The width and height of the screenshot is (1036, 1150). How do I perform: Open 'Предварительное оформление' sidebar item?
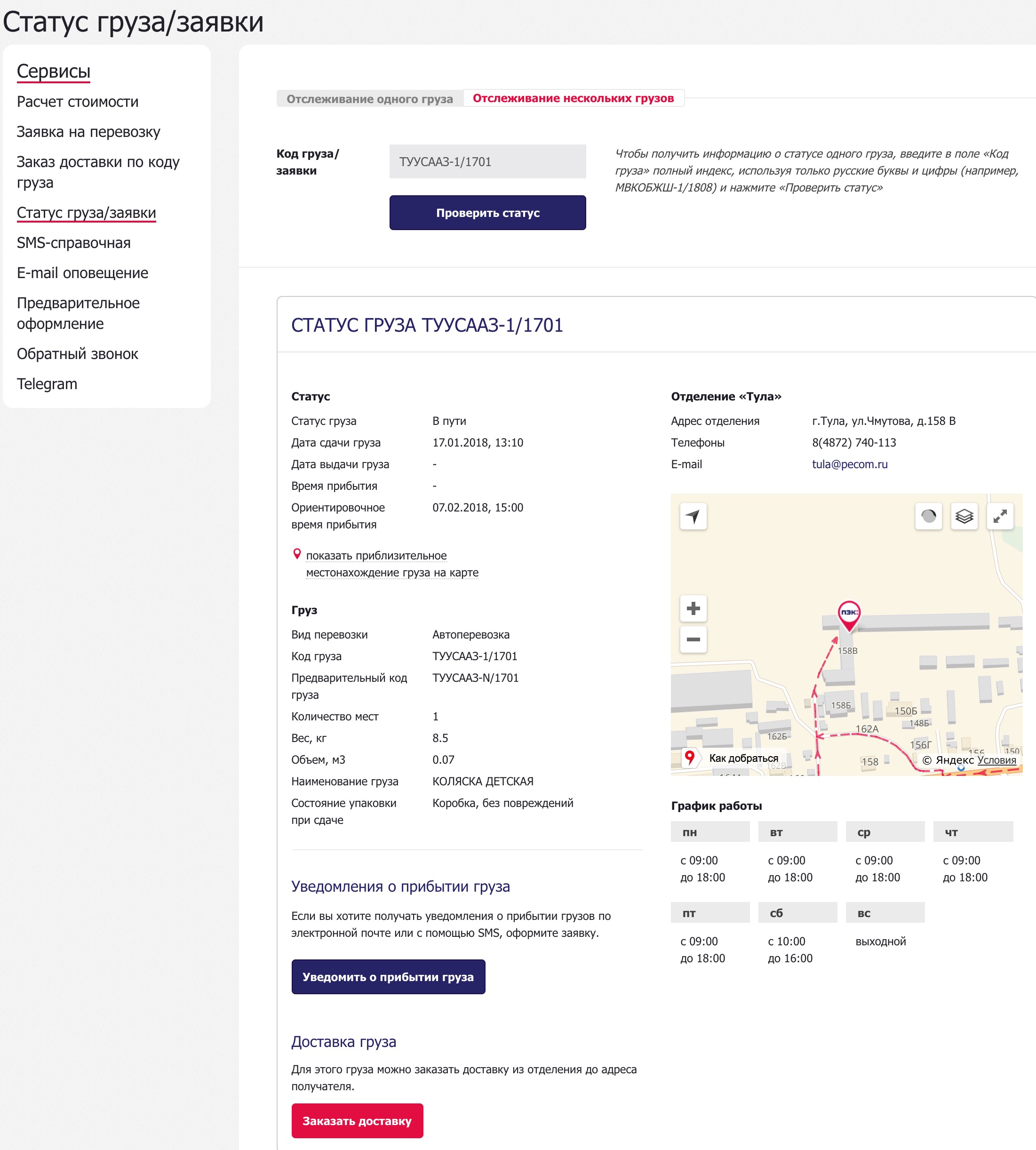(x=79, y=314)
